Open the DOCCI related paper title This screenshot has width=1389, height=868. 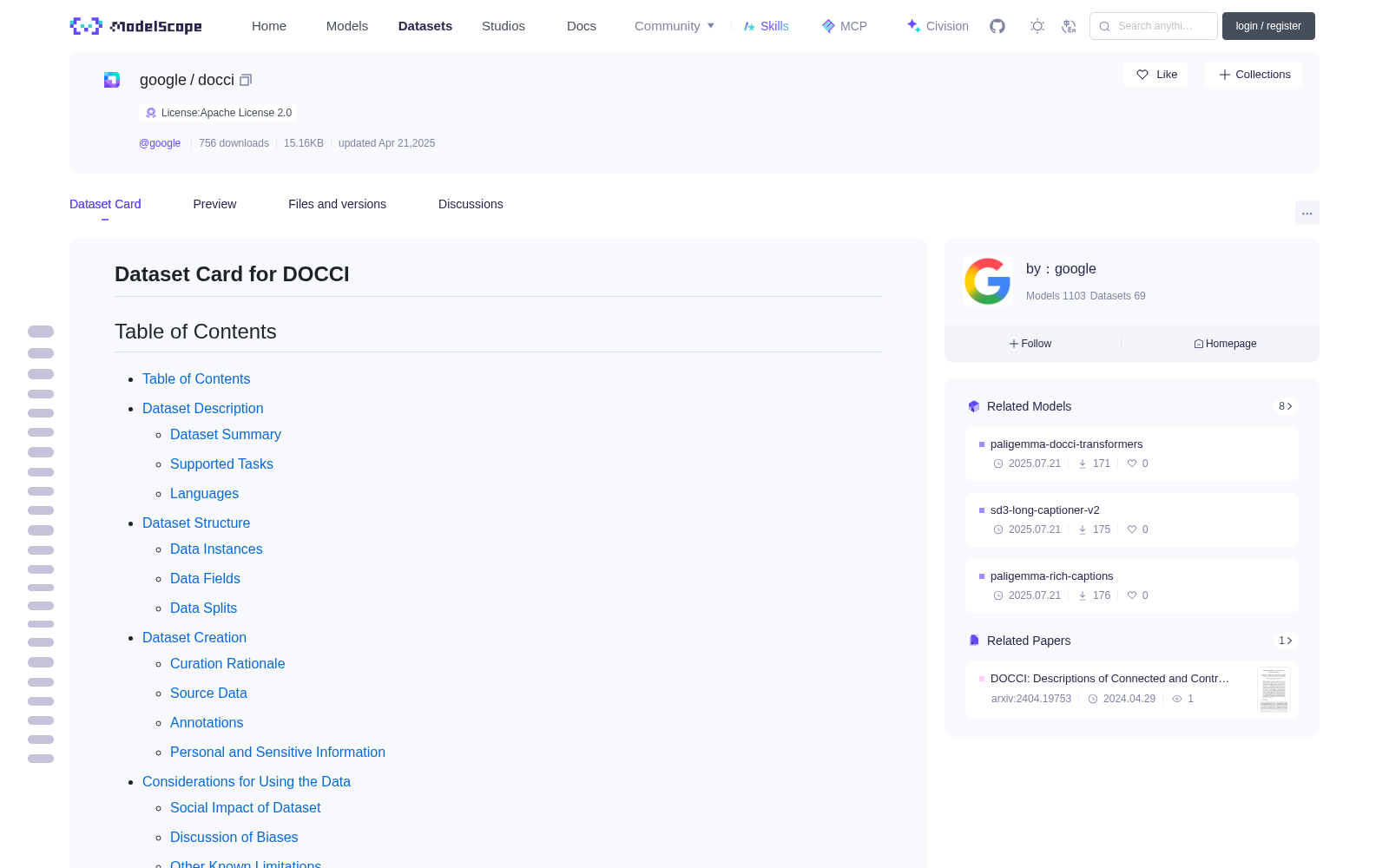pos(1109,679)
